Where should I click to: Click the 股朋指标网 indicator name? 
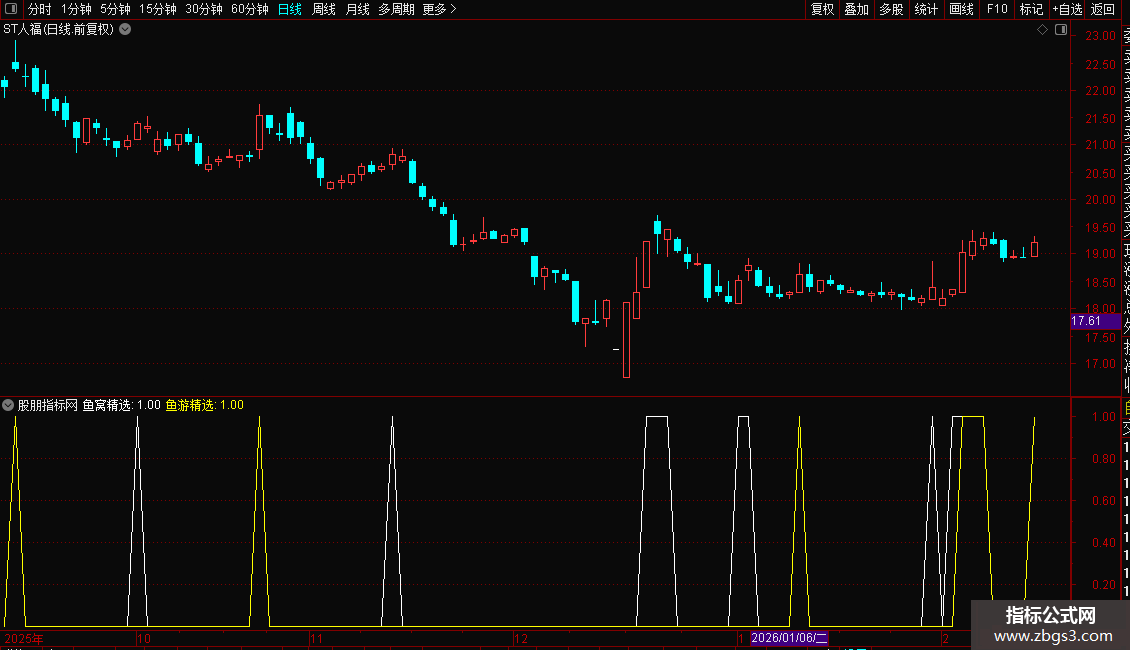coord(48,405)
